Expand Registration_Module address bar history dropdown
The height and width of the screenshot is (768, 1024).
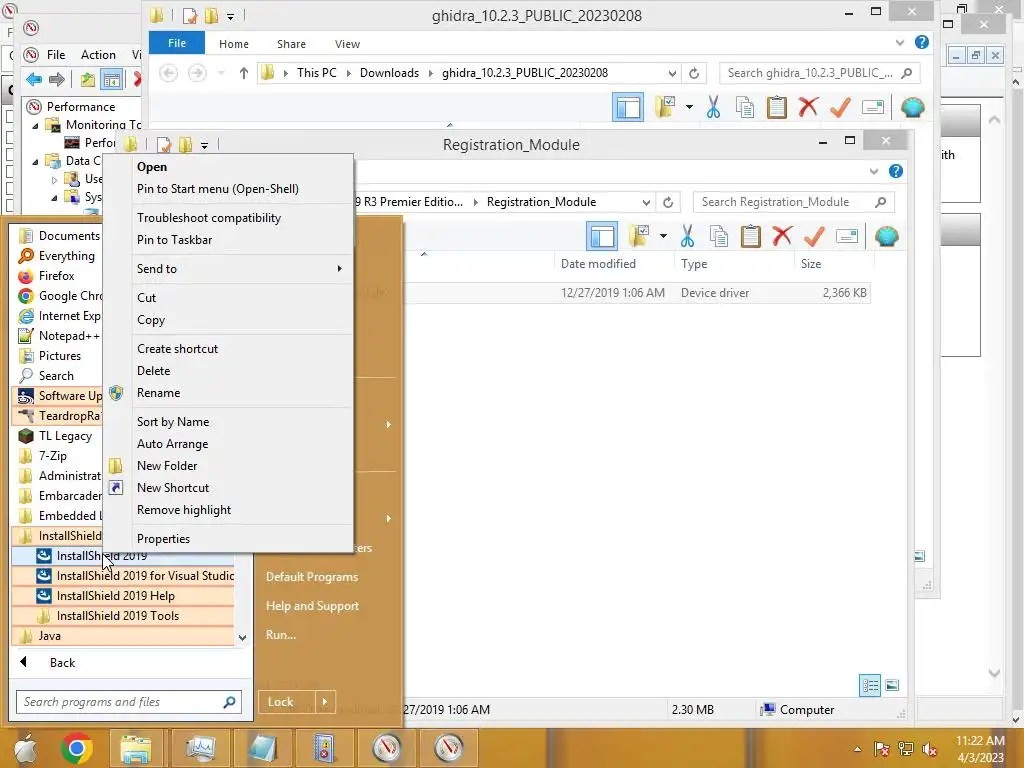646,202
